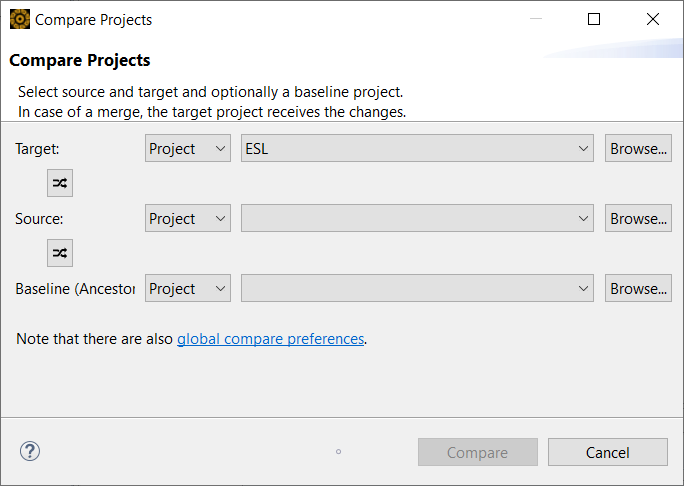This screenshot has height=486, width=684.
Task: Maximize the Compare Projects dialog
Action: point(594,19)
